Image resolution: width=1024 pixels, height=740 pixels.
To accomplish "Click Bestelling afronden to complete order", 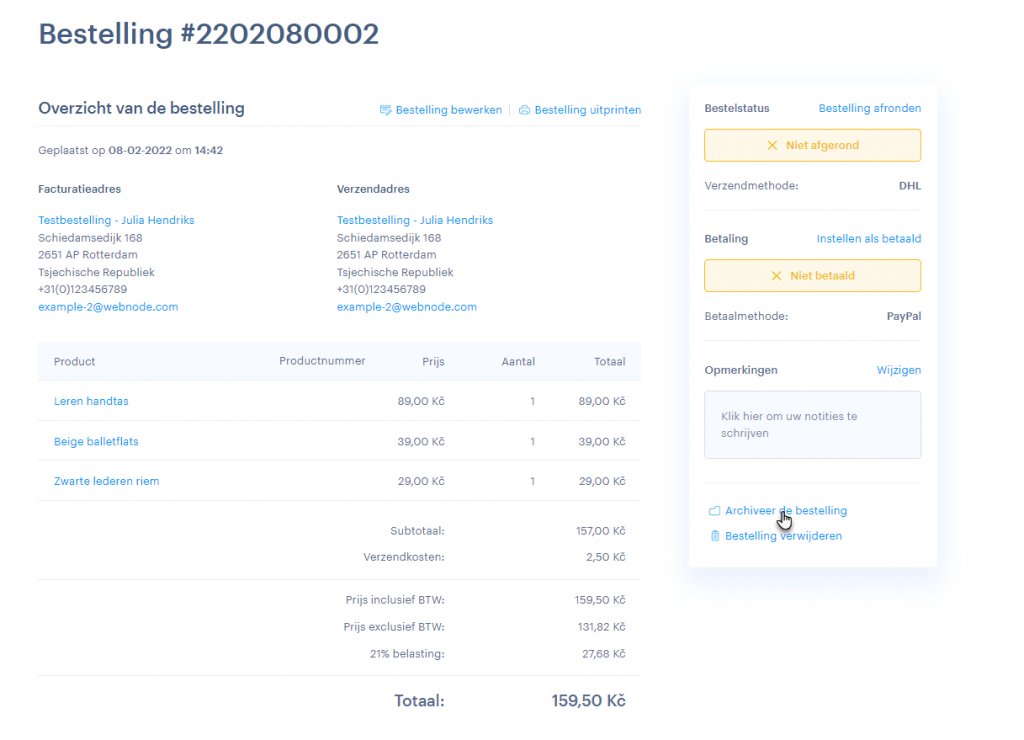I will point(869,108).
